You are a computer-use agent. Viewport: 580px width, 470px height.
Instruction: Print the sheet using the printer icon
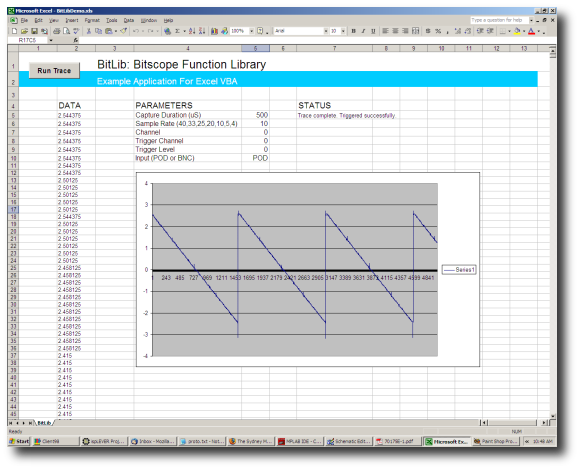[x=57, y=31]
